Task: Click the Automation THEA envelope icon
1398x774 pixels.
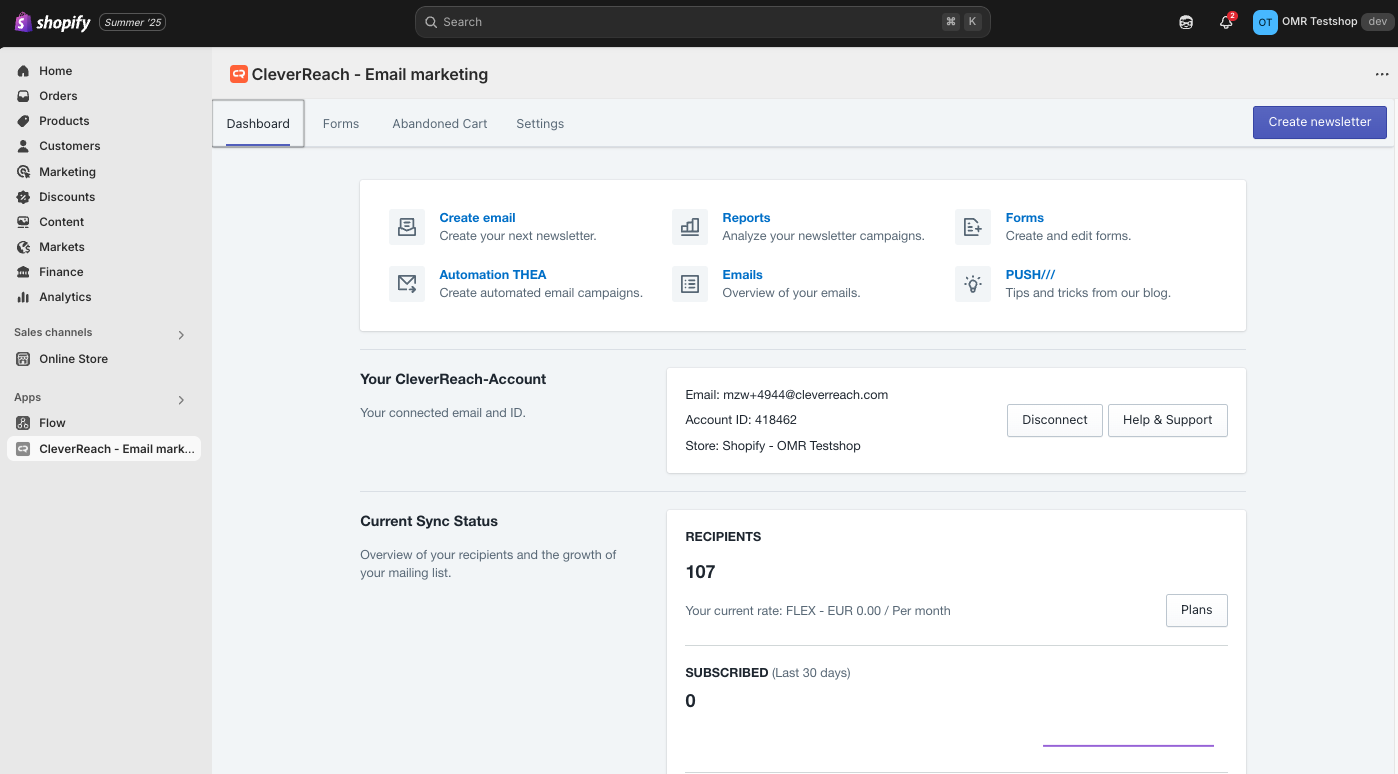Action: 407,284
